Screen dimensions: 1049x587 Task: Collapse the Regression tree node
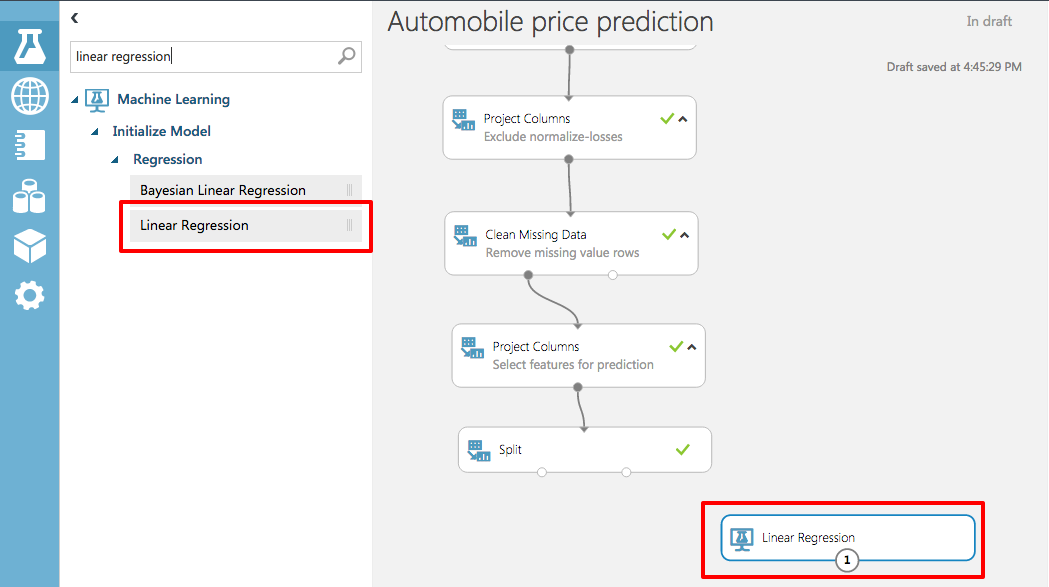[x=115, y=160]
